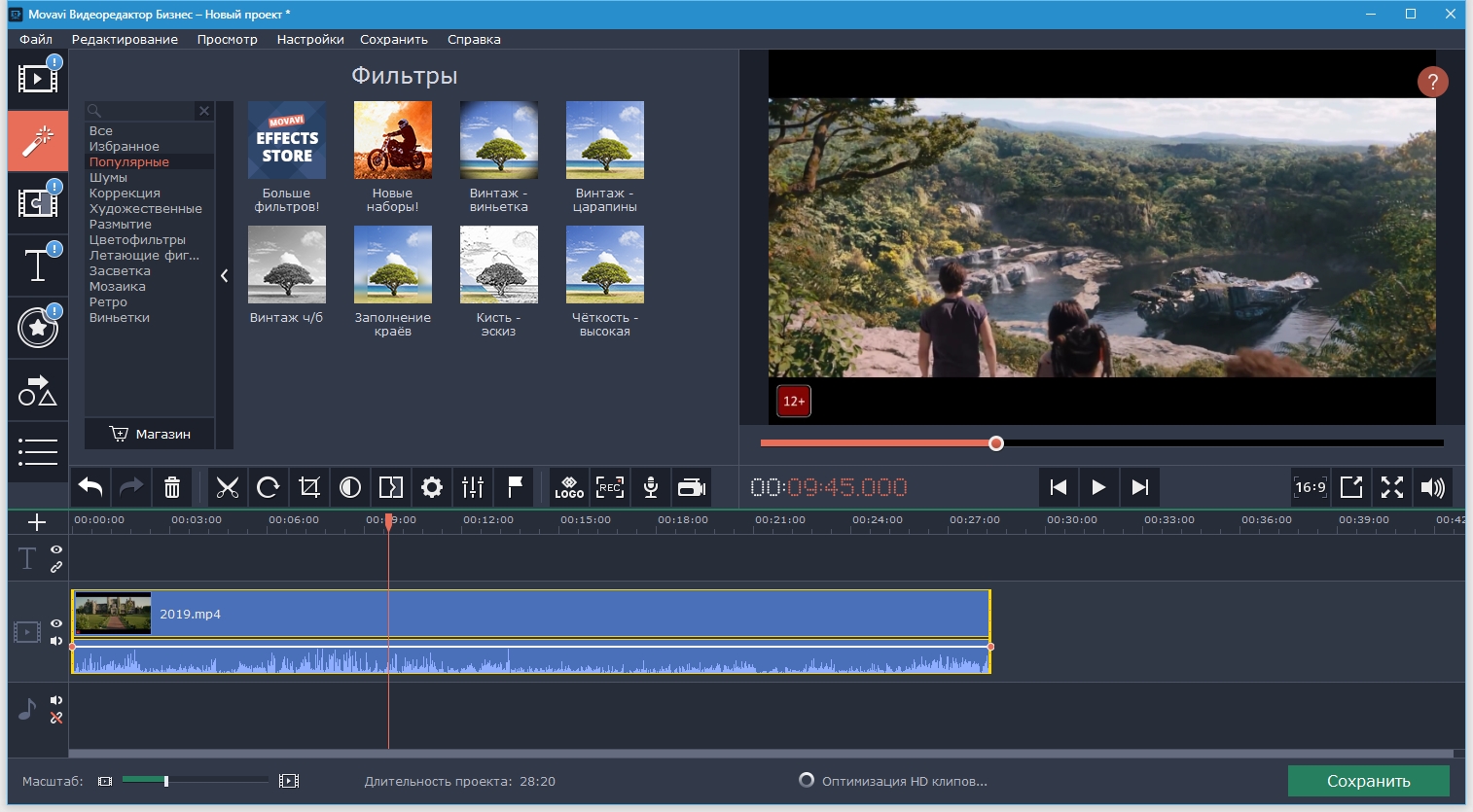Toggle the audio track link icon

56,718
